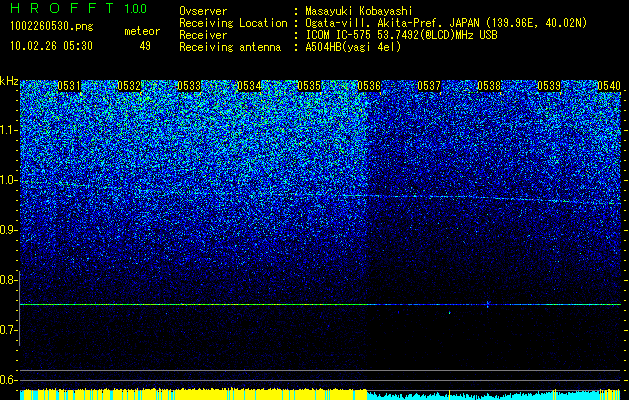Click the 0.8 kHz axis label
This screenshot has width=629, height=400.
pos(7,280)
